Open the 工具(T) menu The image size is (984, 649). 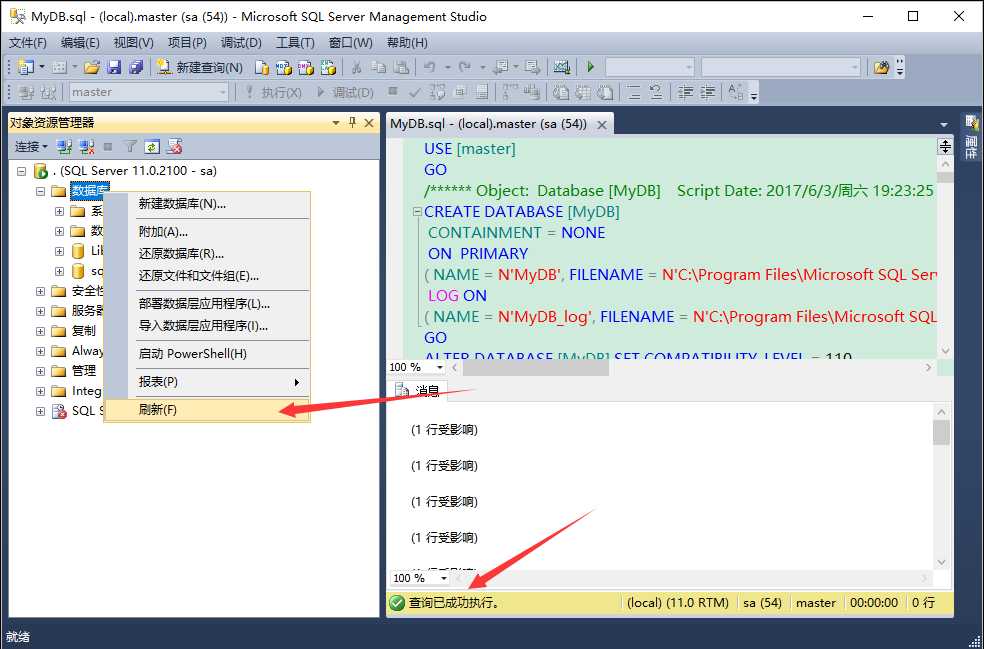point(295,43)
